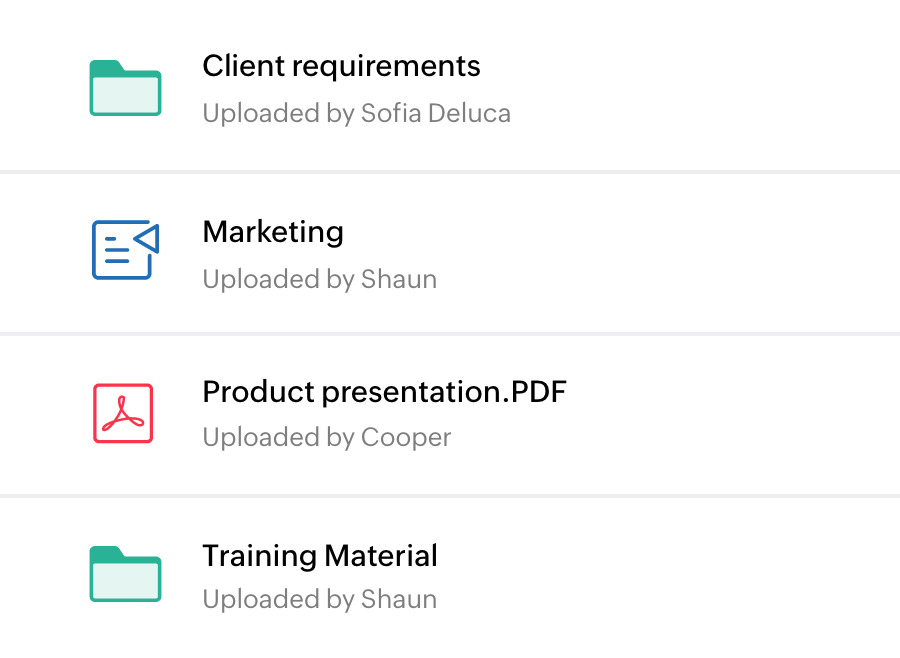Select the Client requirements row's empty right area
The image size is (900, 658).
720,88
